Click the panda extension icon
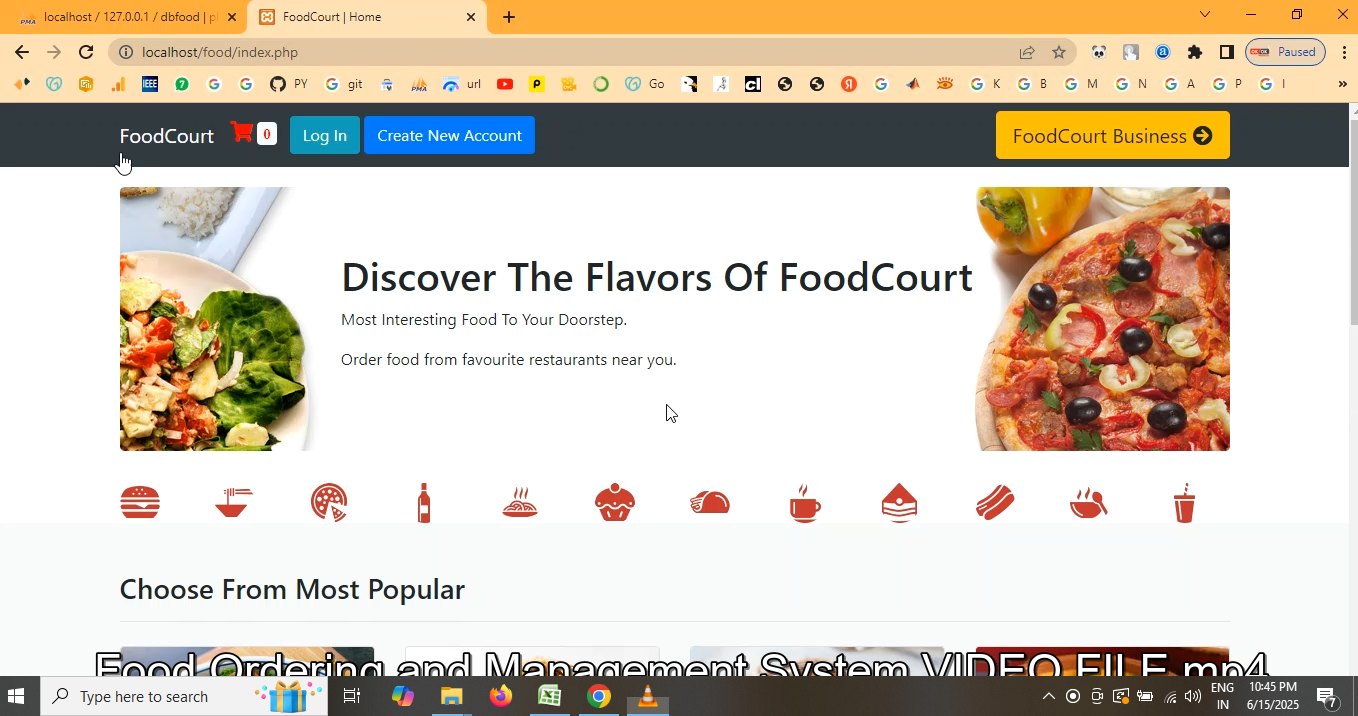This screenshot has width=1358, height=716. [1099, 52]
